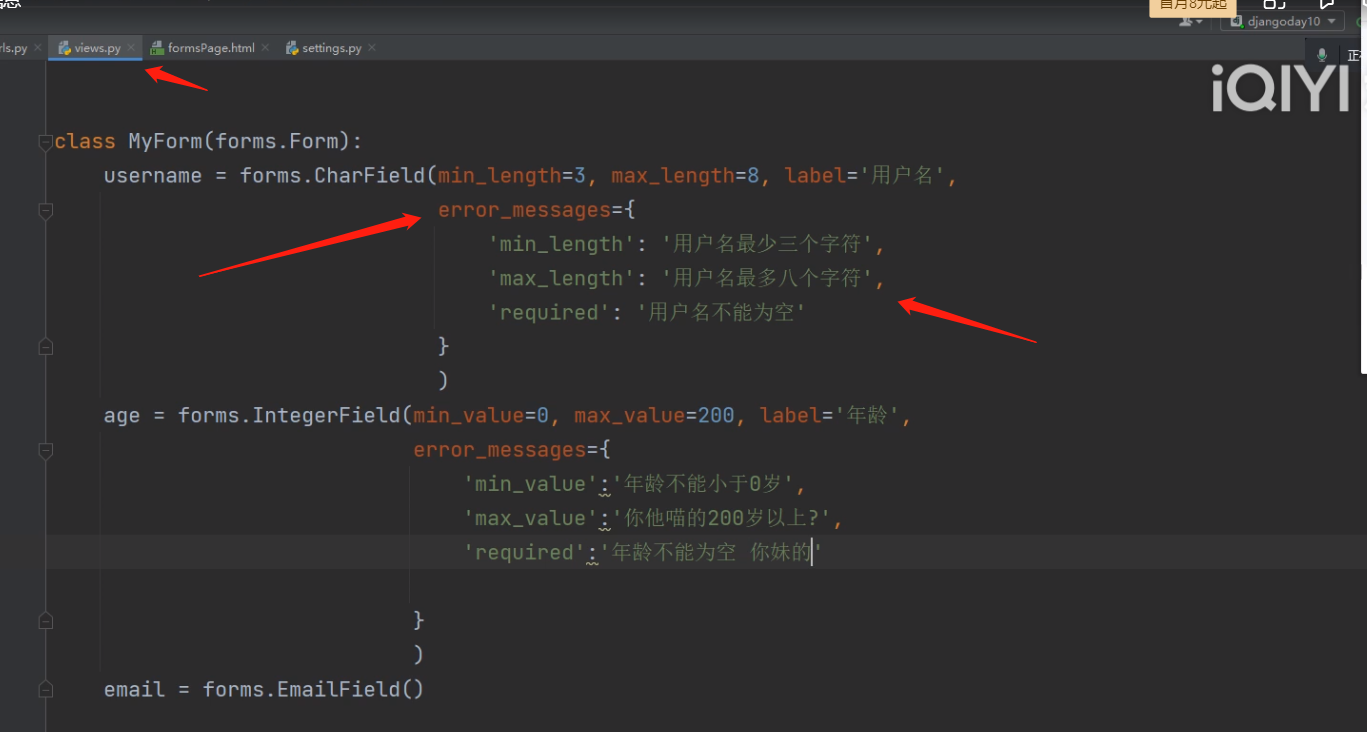Viewport: 1367px width, 732px height.
Task: Click the Django icon in run configuration
Action: coord(1236,21)
